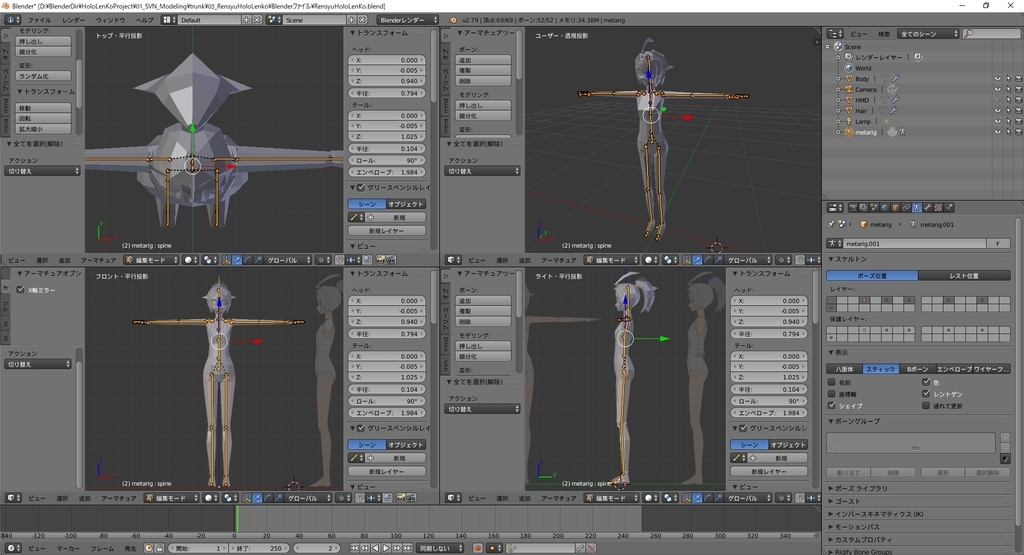Screen dimensions: 1024x555
Task: Play animation in reverse in timeline
Action: click(x=376, y=548)
